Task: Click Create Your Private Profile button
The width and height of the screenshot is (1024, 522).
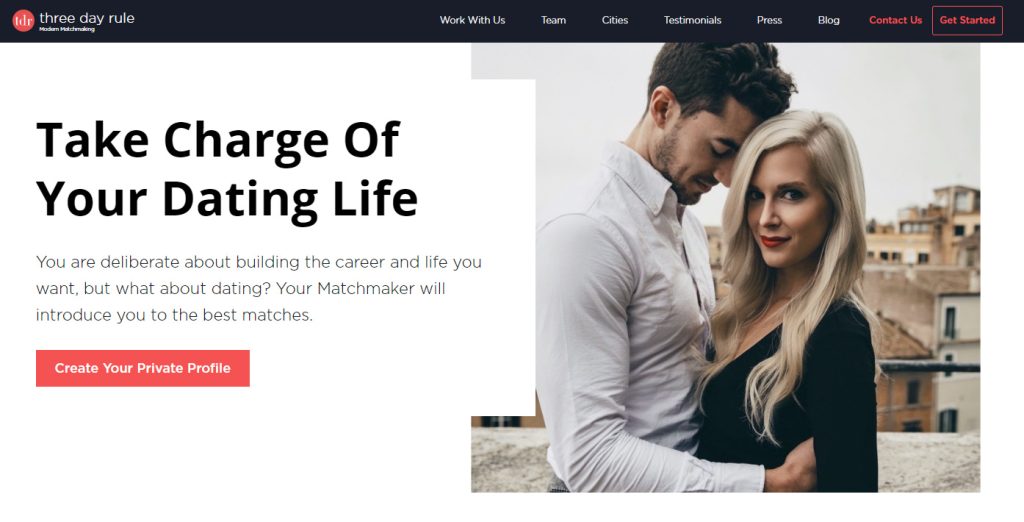Action: tap(142, 368)
